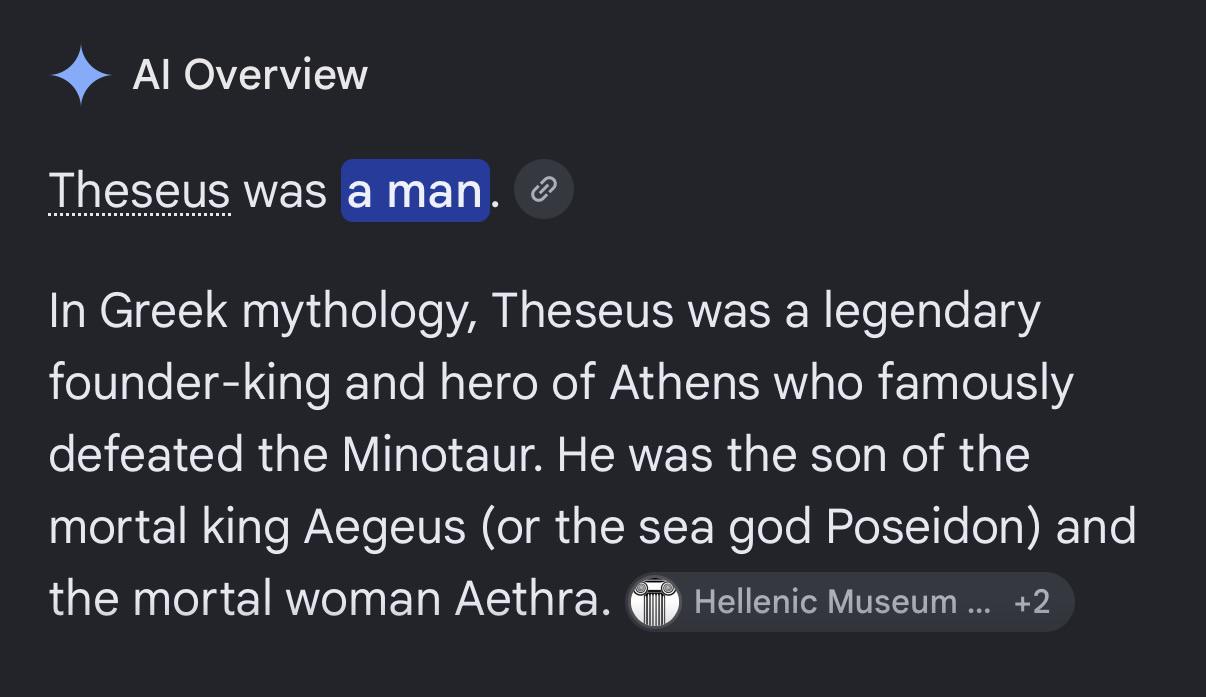This screenshot has width=1206, height=697.
Task: Click the word 'legendary' in the paragraph
Action: [x=932, y=313]
